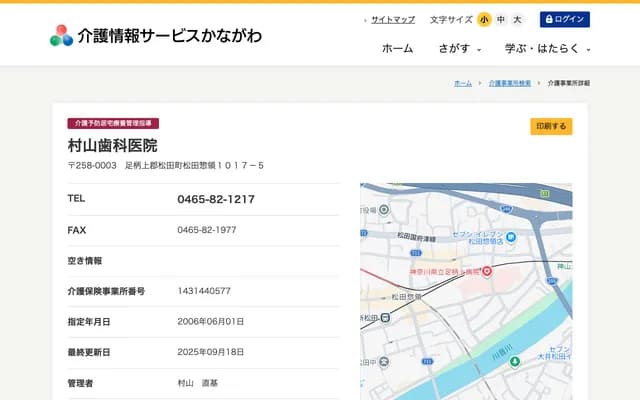The width and height of the screenshot is (640, 400).
Task: Expand the 学ぶ・はたらく menu
Action: tap(547, 49)
